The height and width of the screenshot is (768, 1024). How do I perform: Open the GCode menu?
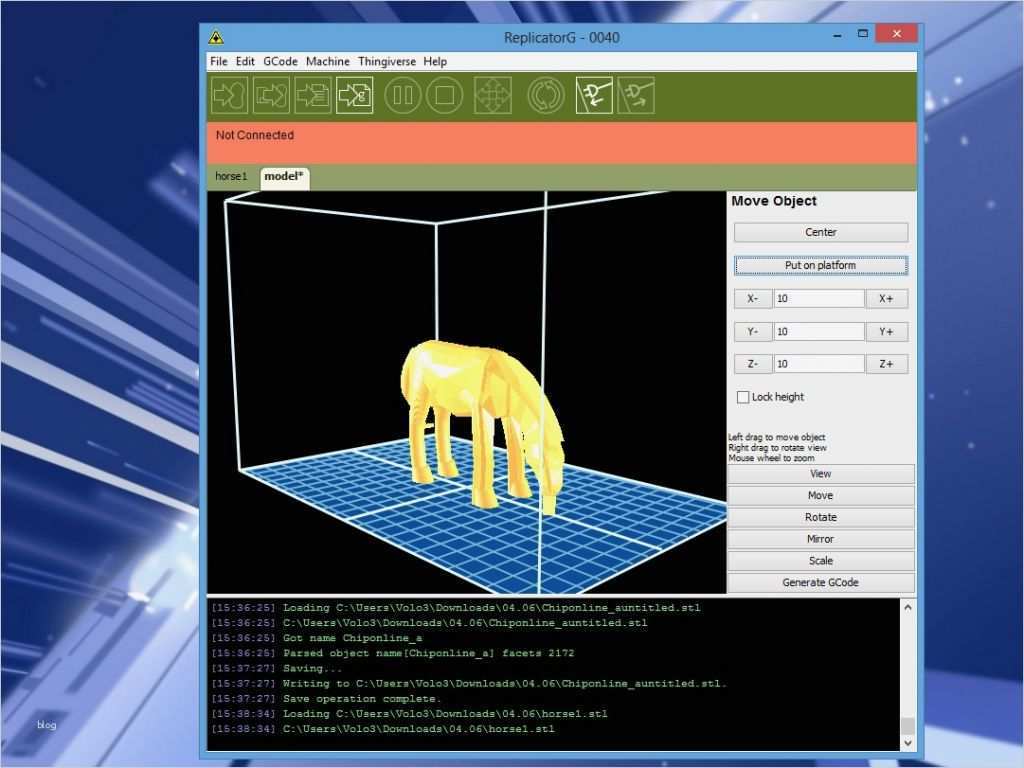[x=280, y=62]
